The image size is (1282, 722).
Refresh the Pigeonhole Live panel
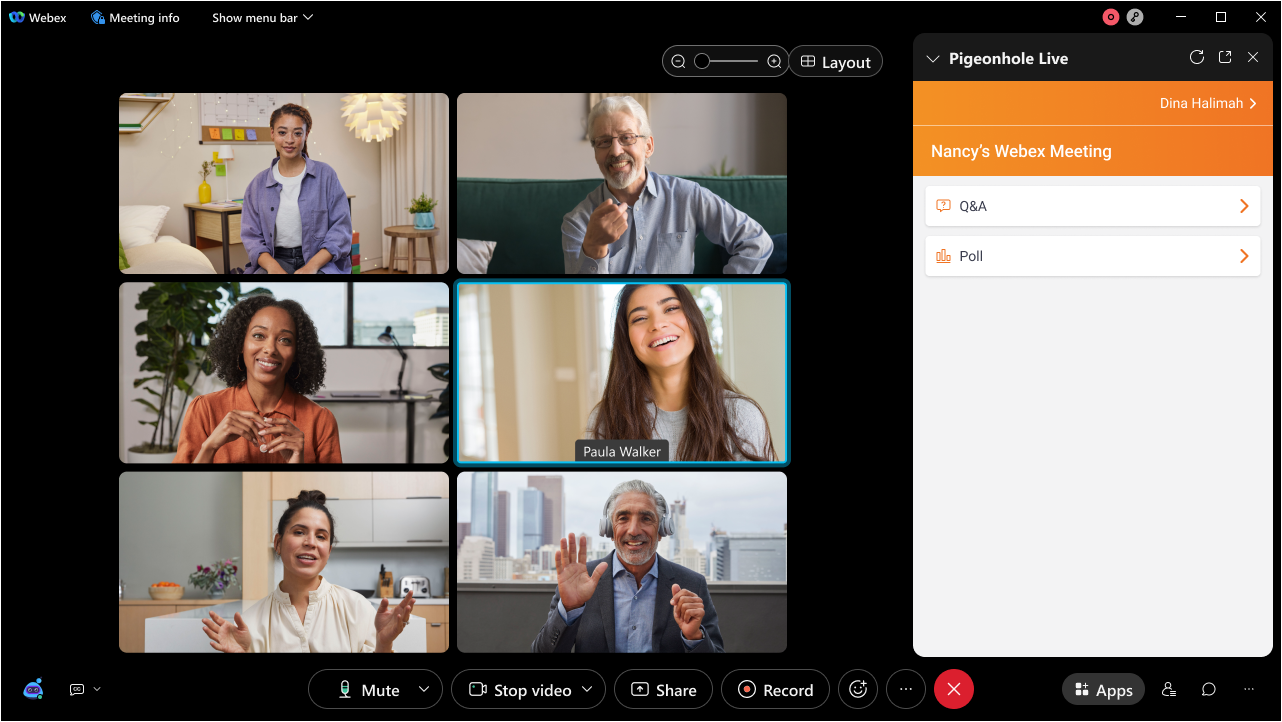[x=1196, y=58]
